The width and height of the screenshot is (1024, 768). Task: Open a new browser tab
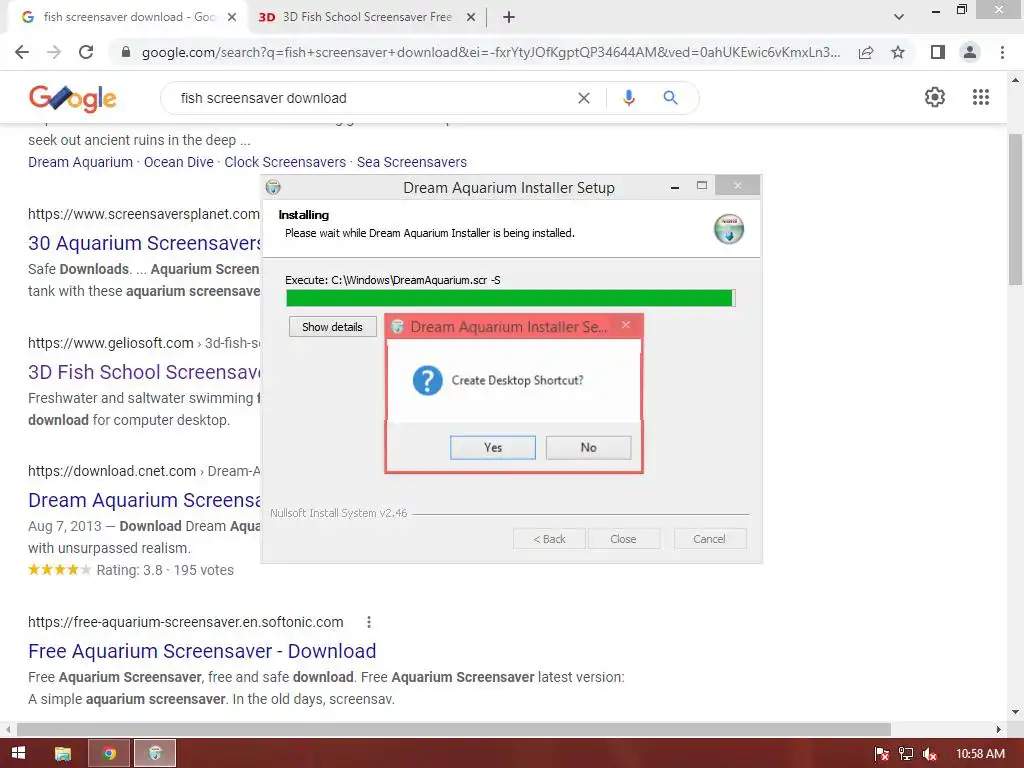click(x=509, y=18)
